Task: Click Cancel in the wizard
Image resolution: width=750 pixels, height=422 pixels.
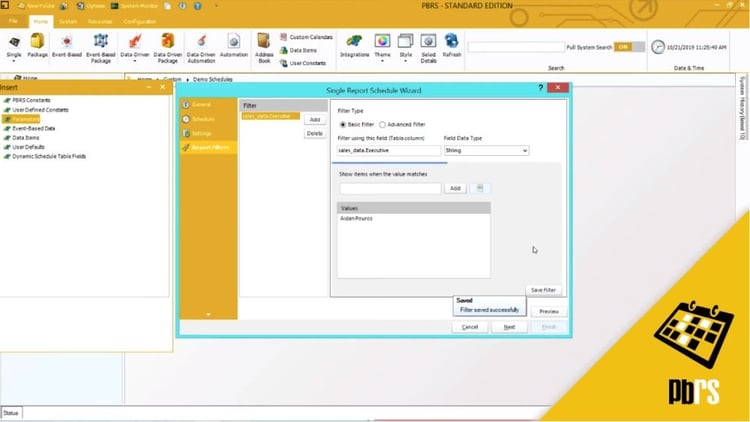Action: [470, 327]
